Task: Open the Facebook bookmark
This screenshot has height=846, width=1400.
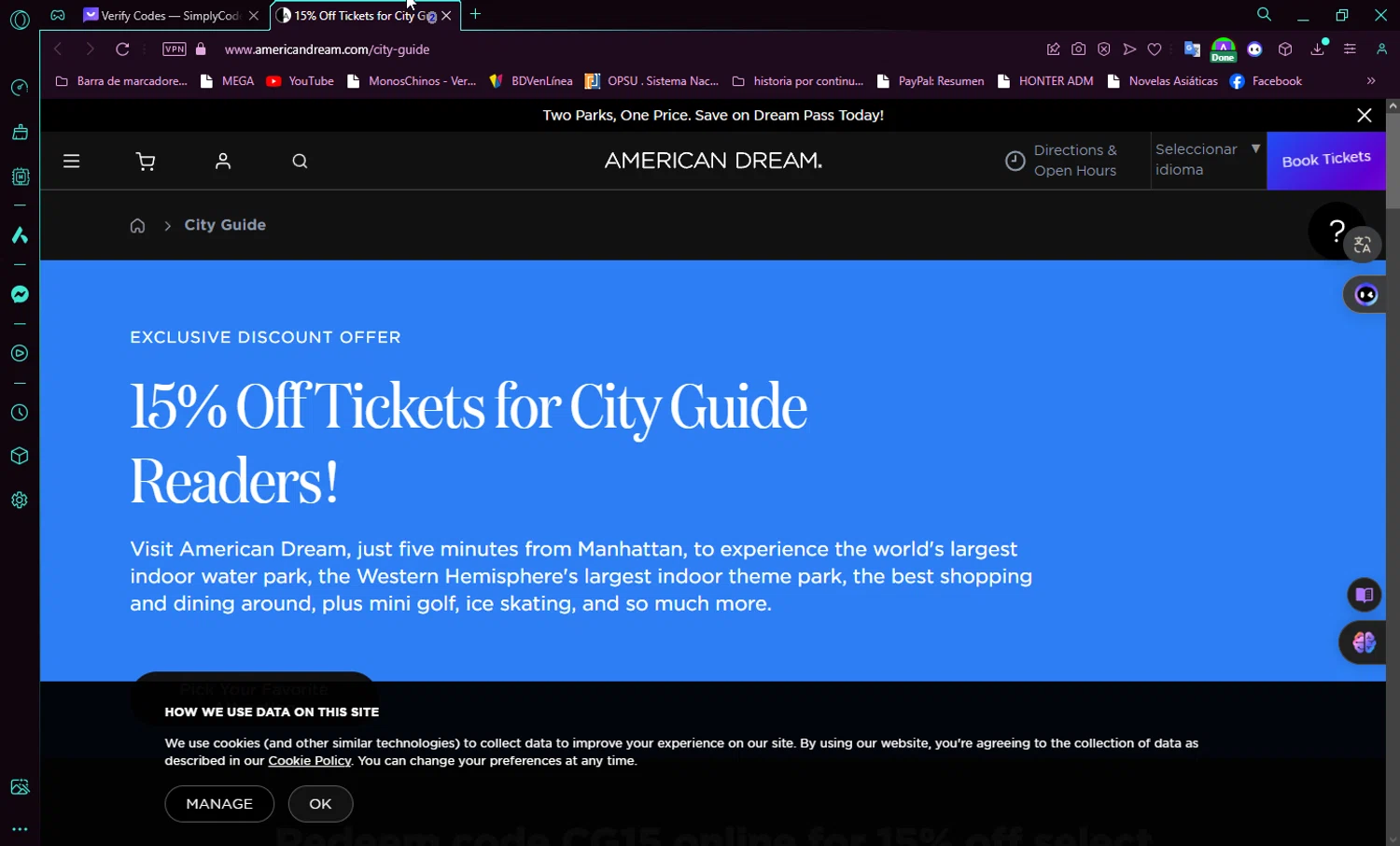Action: pyautogui.click(x=1267, y=81)
